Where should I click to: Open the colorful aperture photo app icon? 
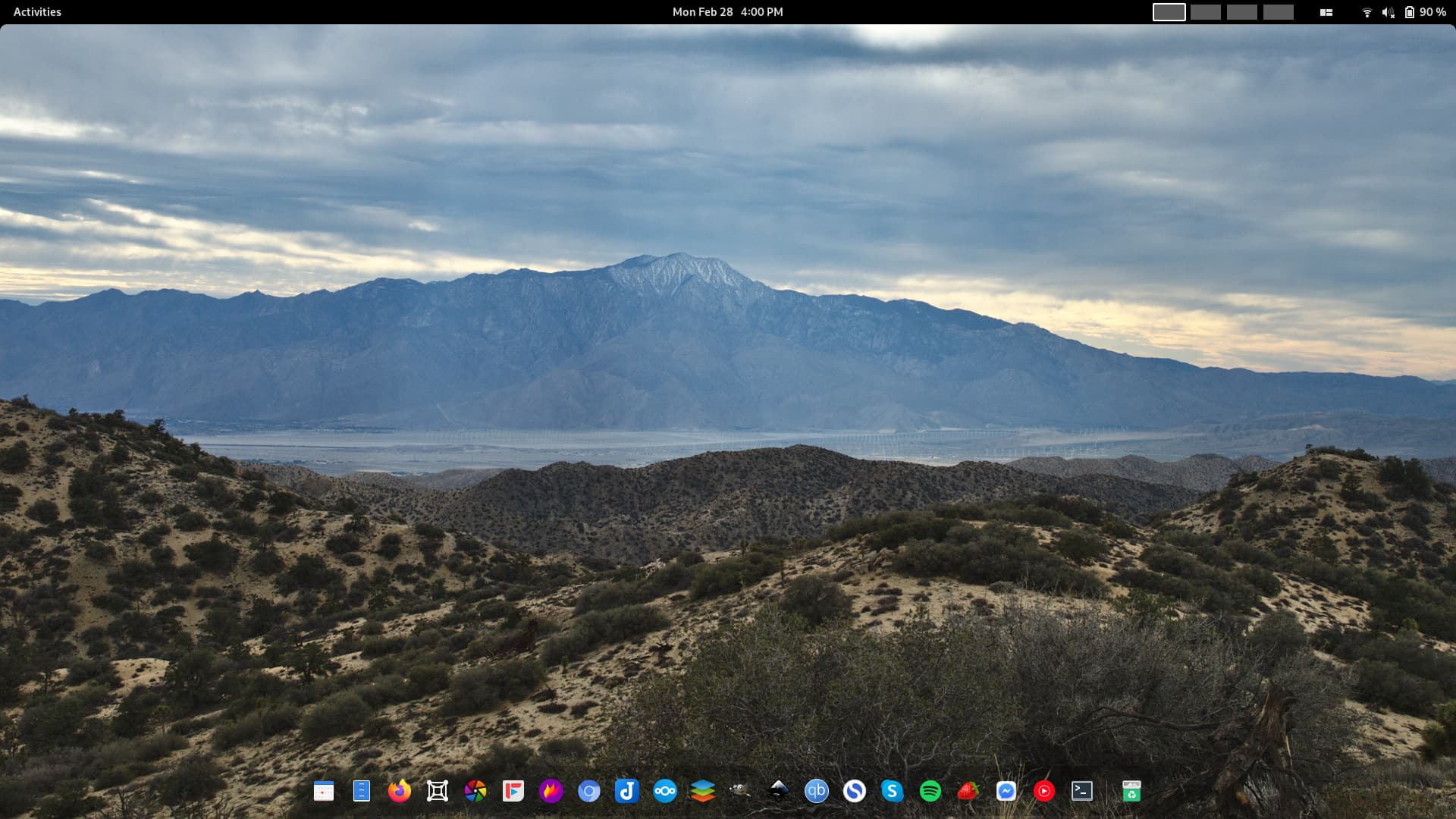click(475, 791)
